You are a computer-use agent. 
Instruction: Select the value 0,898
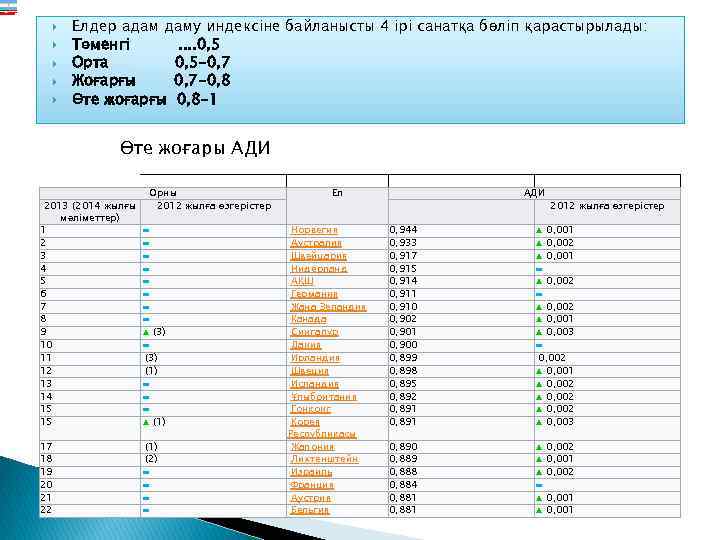click(x=403, y=370)
